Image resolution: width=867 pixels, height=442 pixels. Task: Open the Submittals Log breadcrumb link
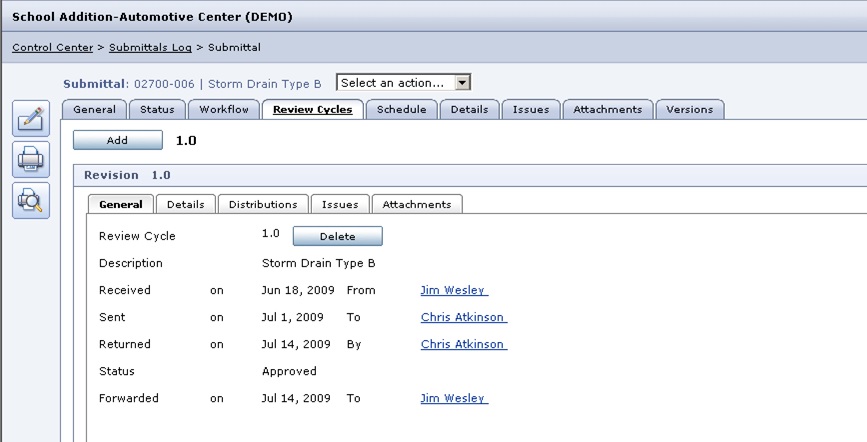coord(150,47)
